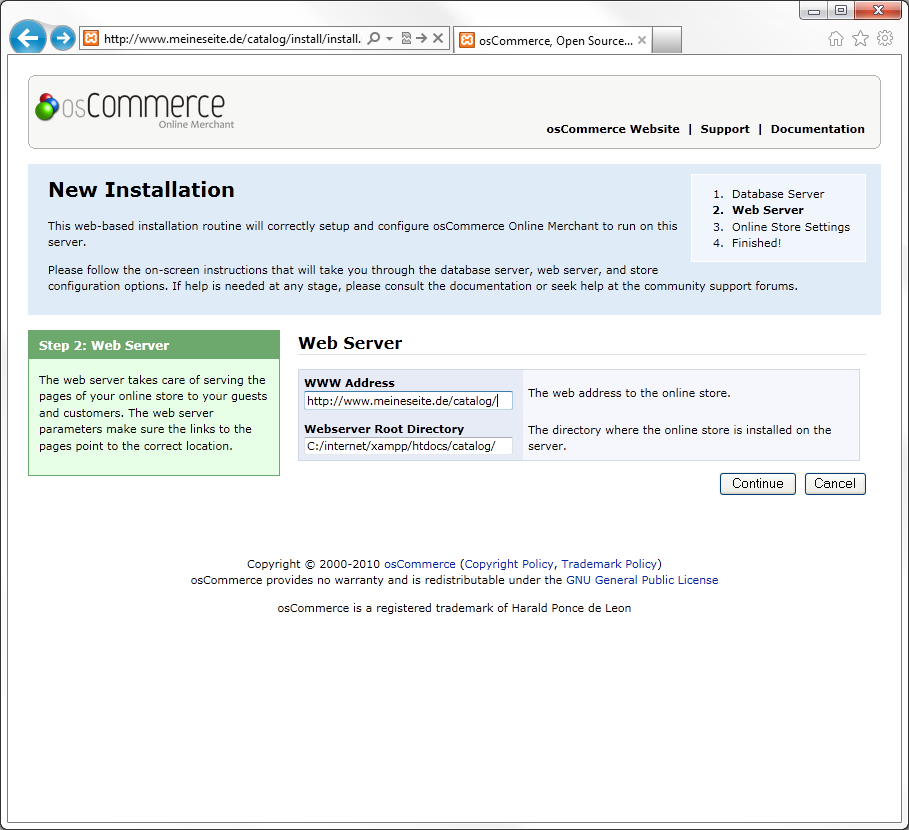
Task: Open the address bar autocomplete dropdown arrow
Action: pyautogui.click(x=390, y=39)
